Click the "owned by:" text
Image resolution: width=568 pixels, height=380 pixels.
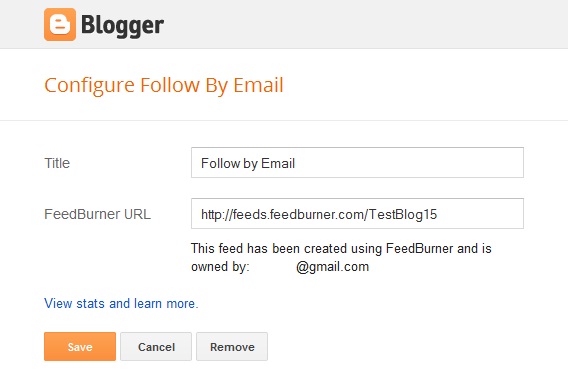point(220,267)
